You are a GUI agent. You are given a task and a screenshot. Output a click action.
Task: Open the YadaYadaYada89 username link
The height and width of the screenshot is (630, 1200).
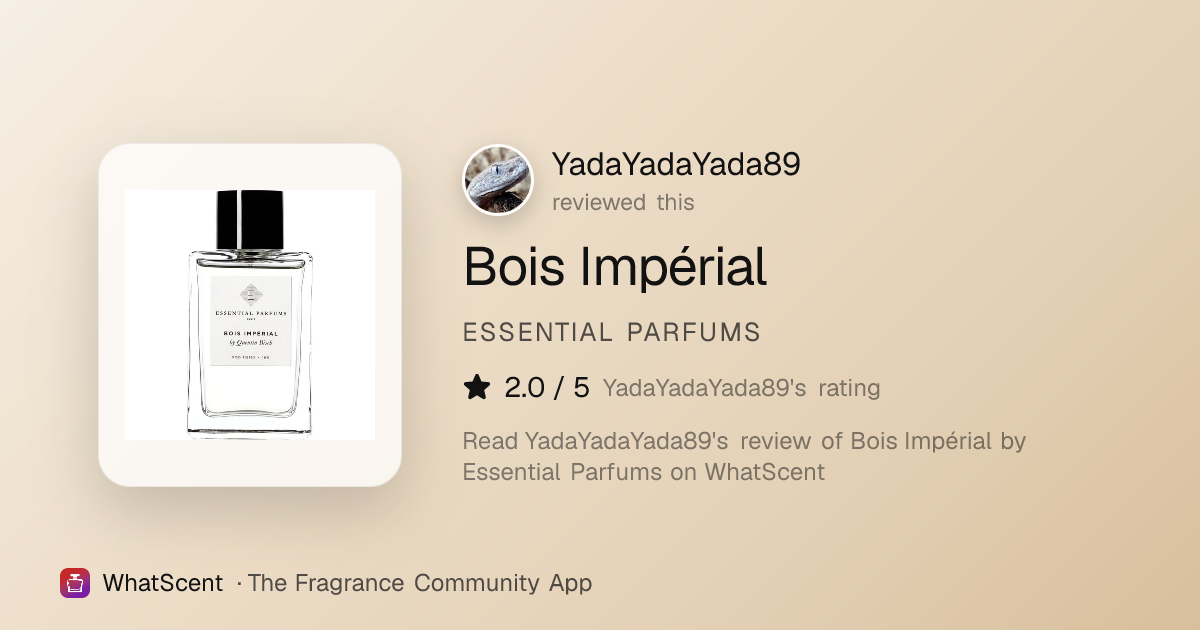click(676, 165)
